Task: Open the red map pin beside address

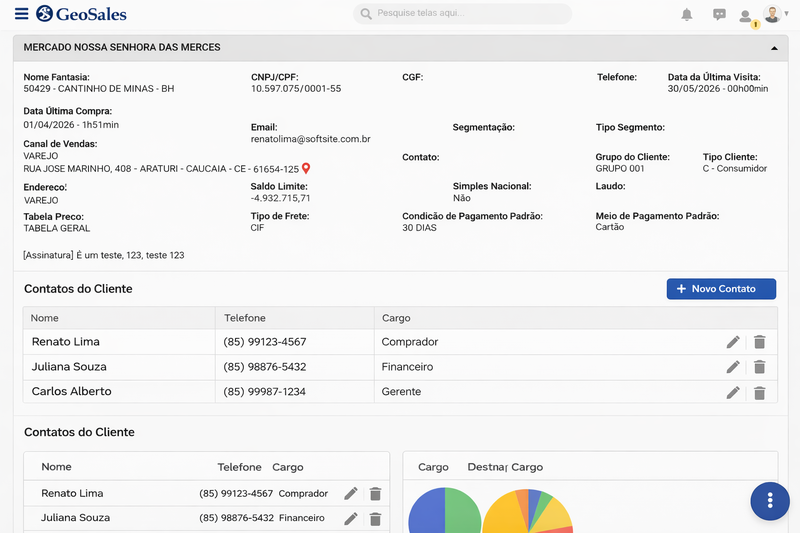Action: coord(306,168)
